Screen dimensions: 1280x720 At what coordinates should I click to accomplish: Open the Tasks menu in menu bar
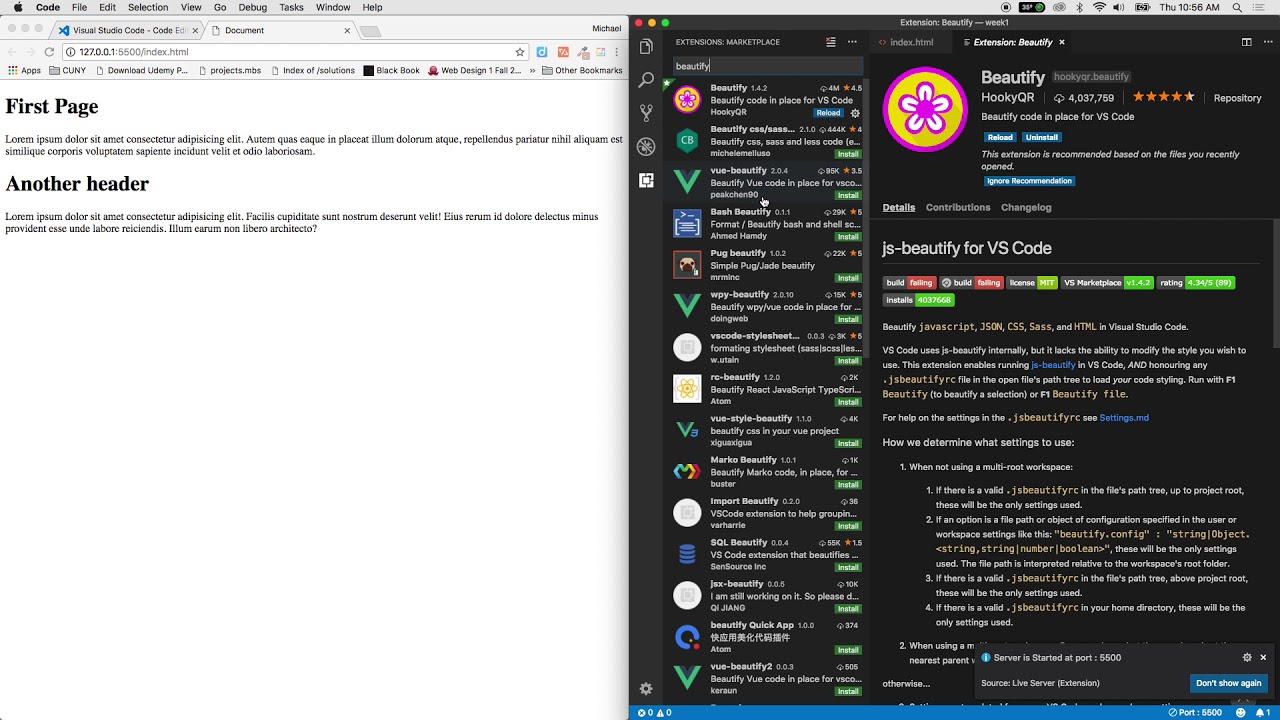[291, 7]
